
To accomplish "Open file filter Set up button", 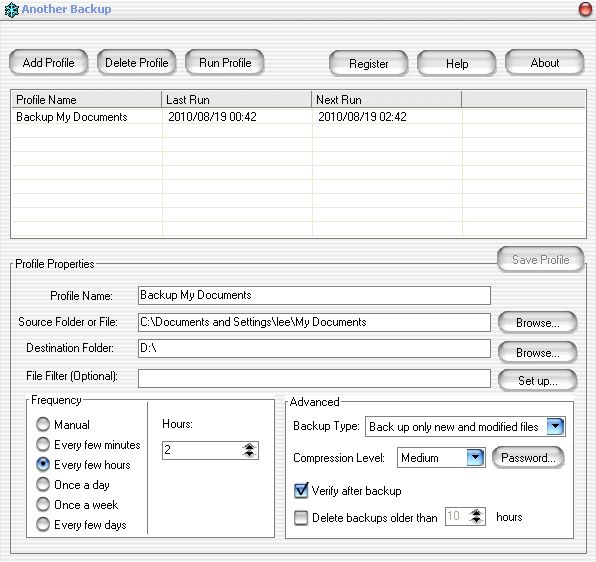I will point(537,380).
